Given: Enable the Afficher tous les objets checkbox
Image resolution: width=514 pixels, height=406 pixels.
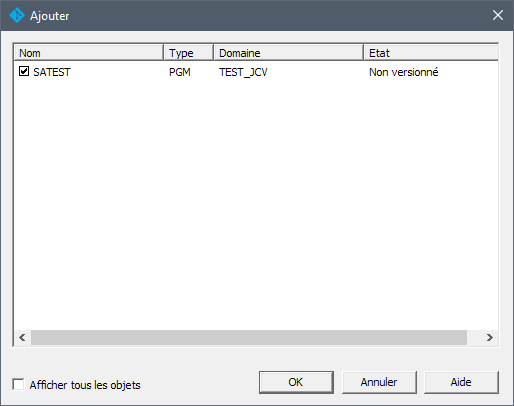Looking at the screenshot, I should pyautogui.click(x=18, y=384).
